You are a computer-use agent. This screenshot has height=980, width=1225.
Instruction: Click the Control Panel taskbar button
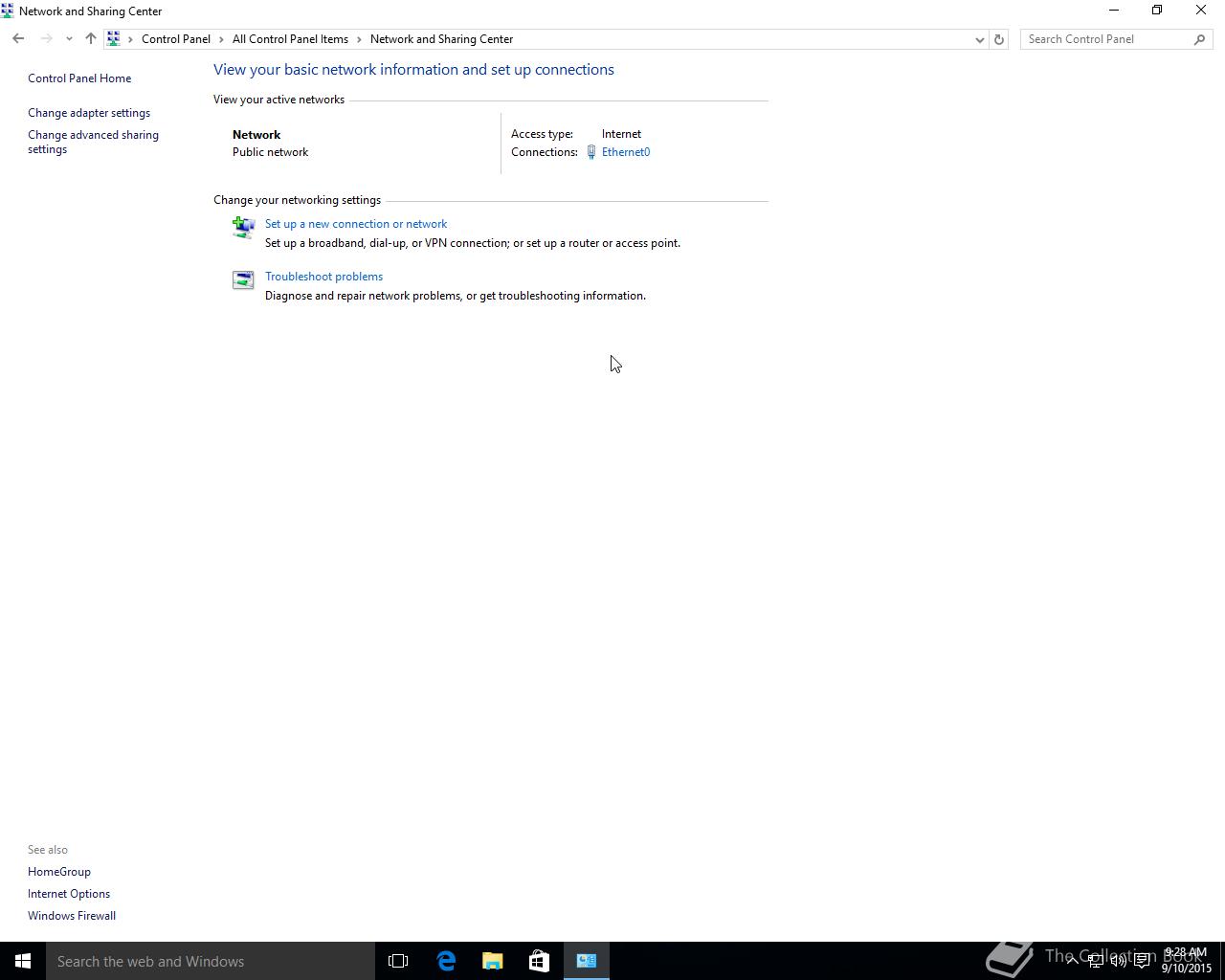click(587, 961)
